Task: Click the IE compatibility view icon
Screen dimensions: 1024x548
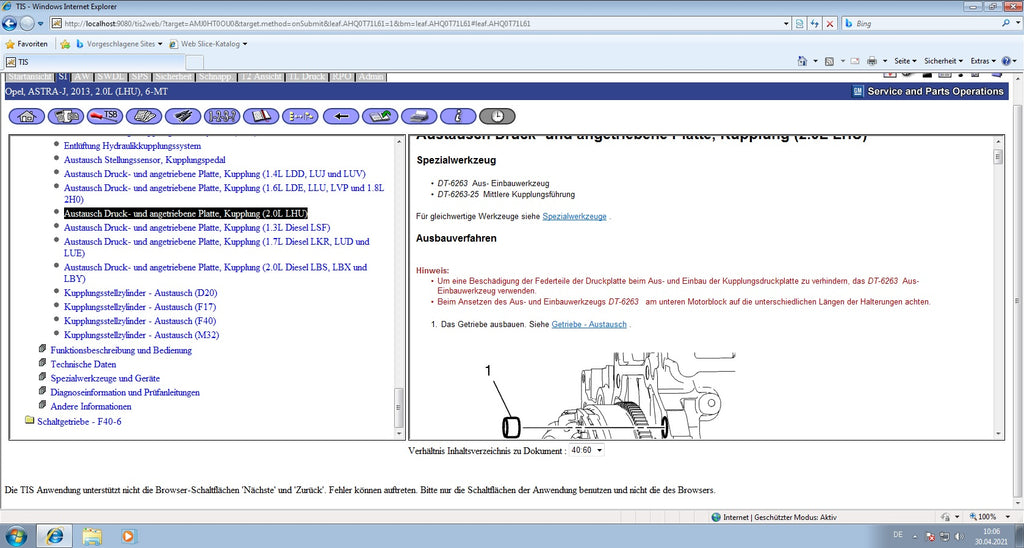Action: tap(800, 24)
